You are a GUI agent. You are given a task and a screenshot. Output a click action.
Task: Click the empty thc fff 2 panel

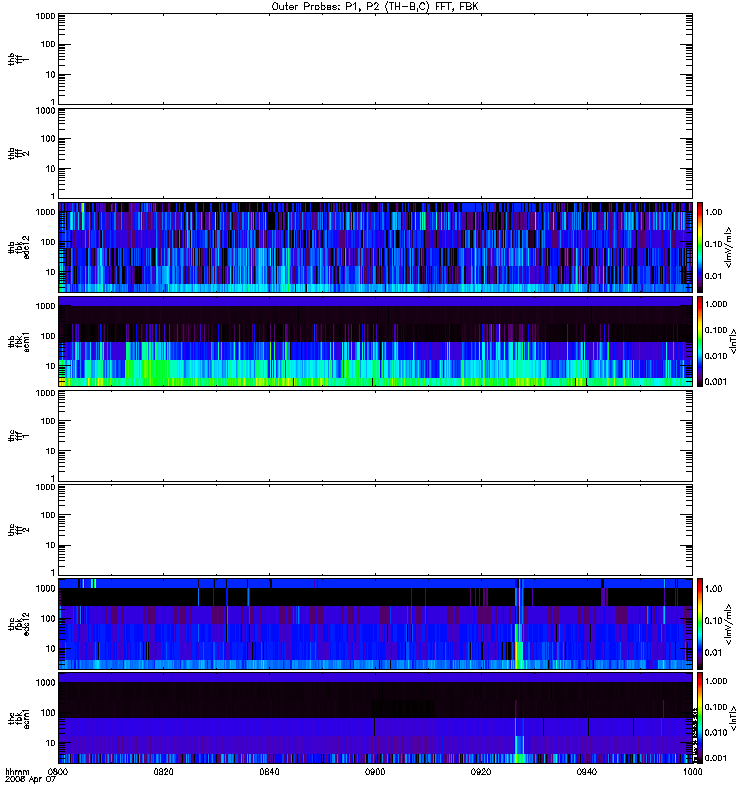pos(375,530)
